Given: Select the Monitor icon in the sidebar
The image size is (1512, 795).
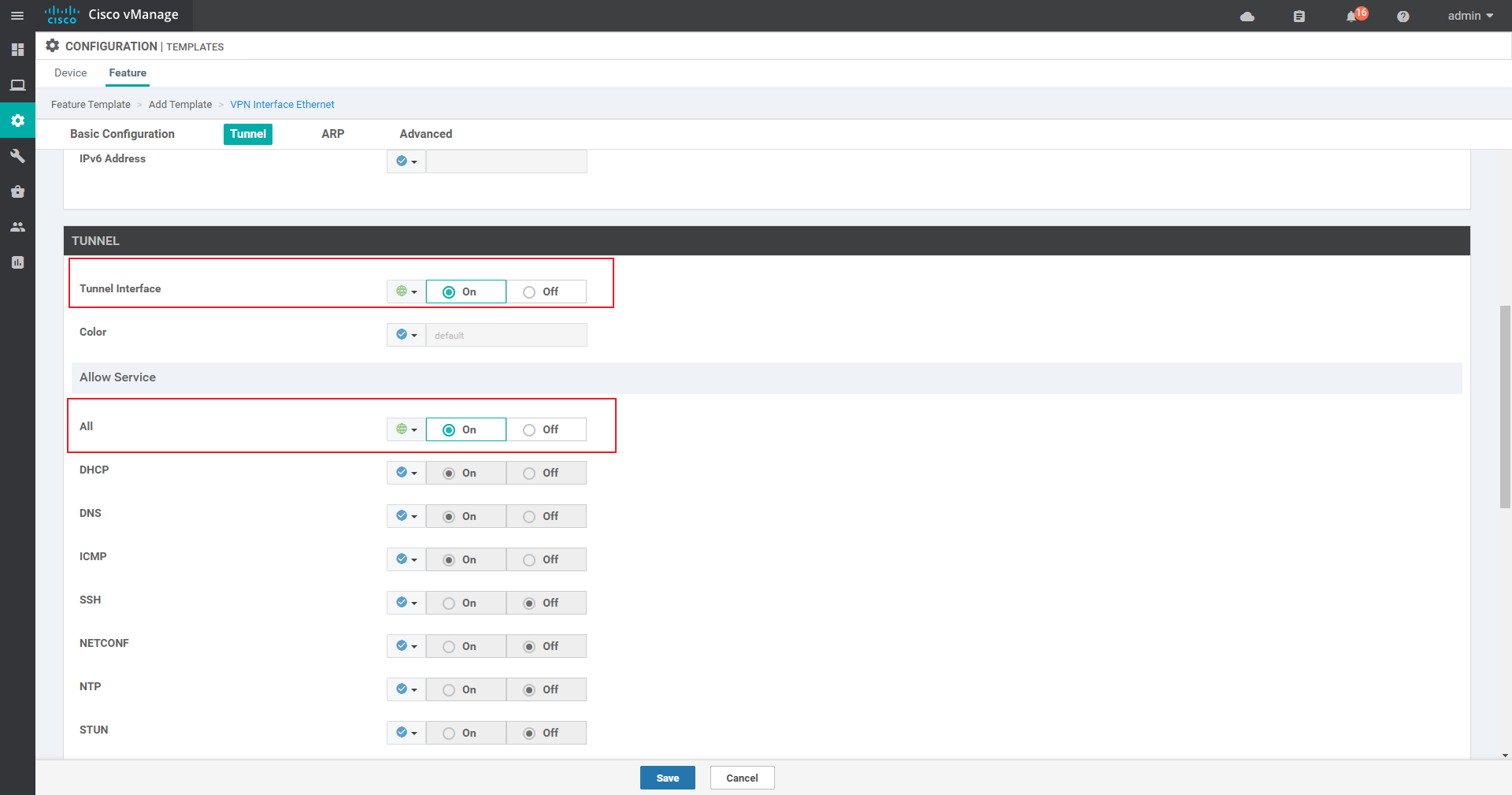Looking at the screenshot, I should pyautogui.click(x=17, y=85).
